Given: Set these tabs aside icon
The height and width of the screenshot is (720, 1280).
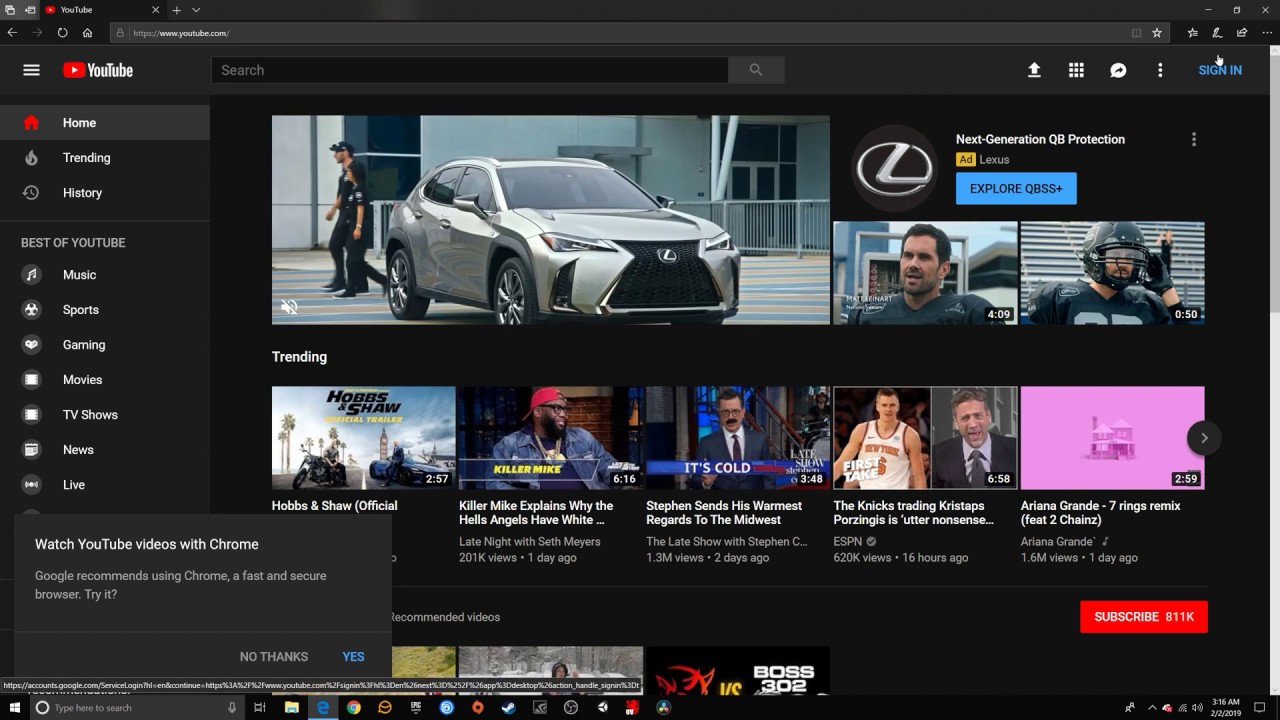Looking at the screenshot, I should pyautogui.click(x=29, y=10).
